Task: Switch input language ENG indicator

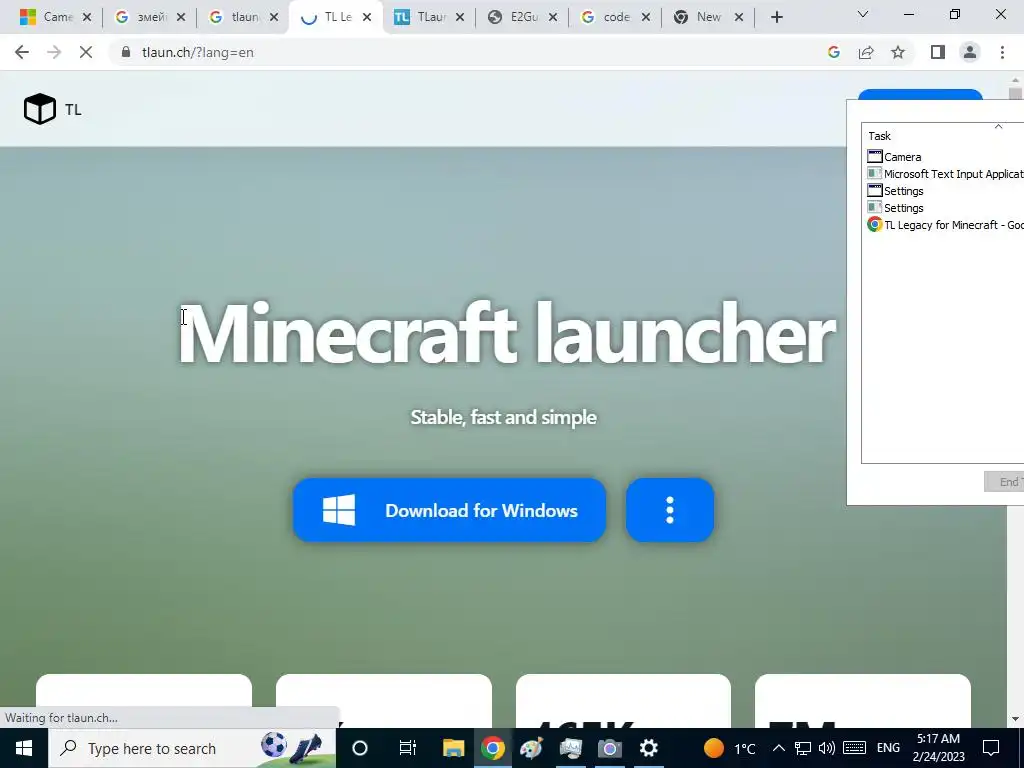Action: 888,748
